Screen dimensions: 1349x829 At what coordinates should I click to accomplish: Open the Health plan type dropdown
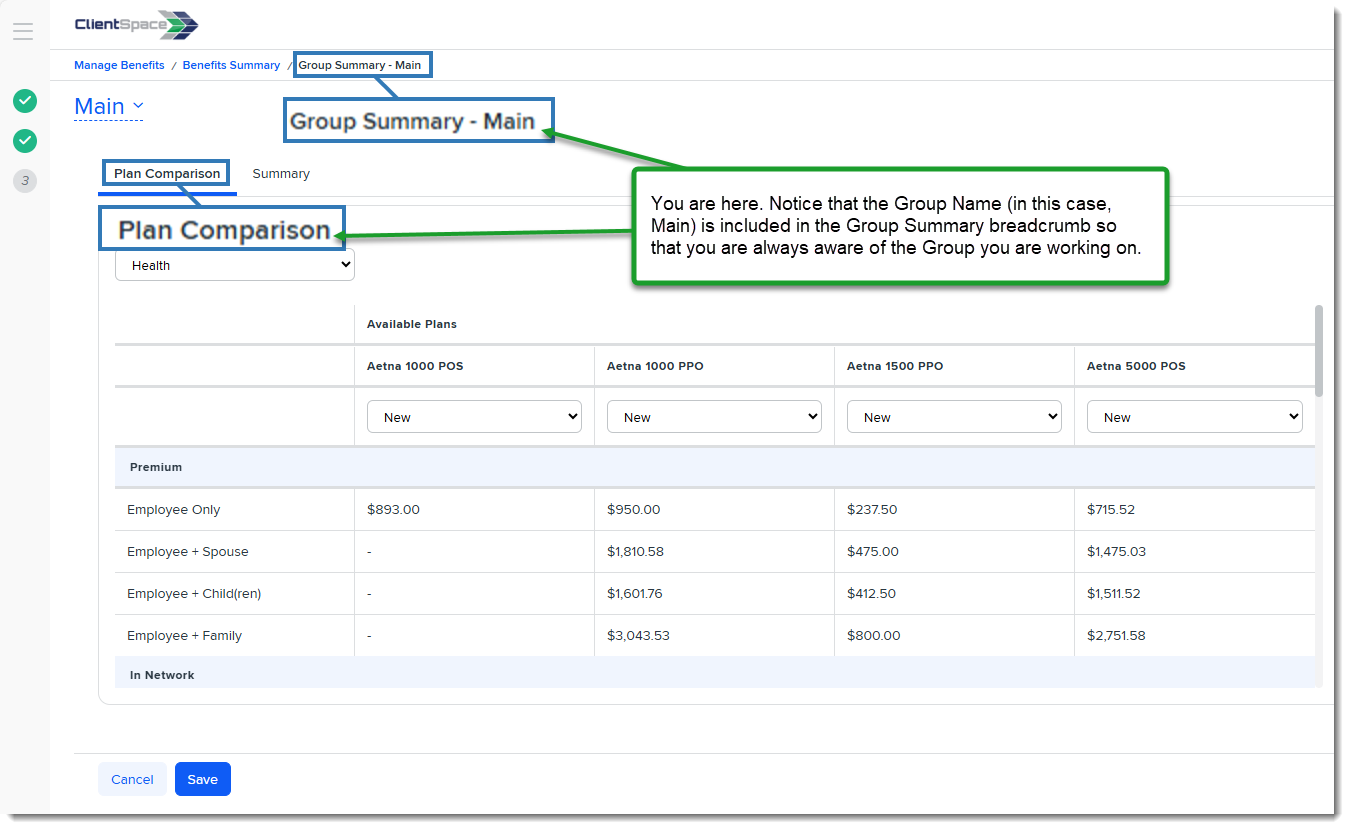235,265
